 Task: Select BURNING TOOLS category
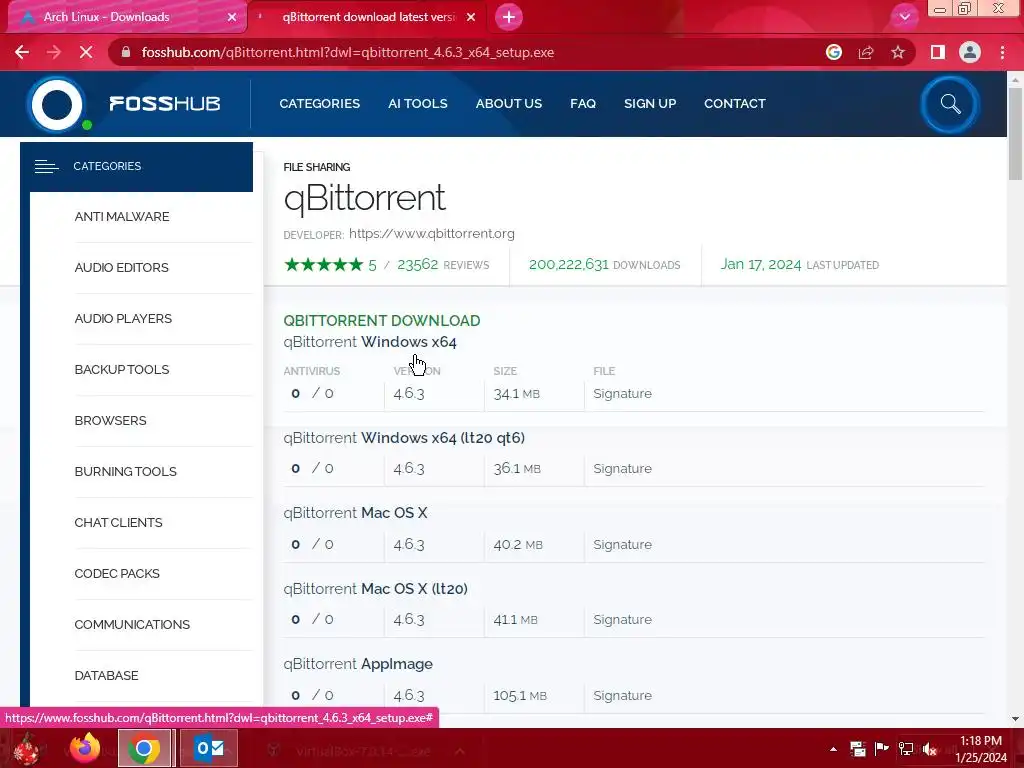click(125, 472)
